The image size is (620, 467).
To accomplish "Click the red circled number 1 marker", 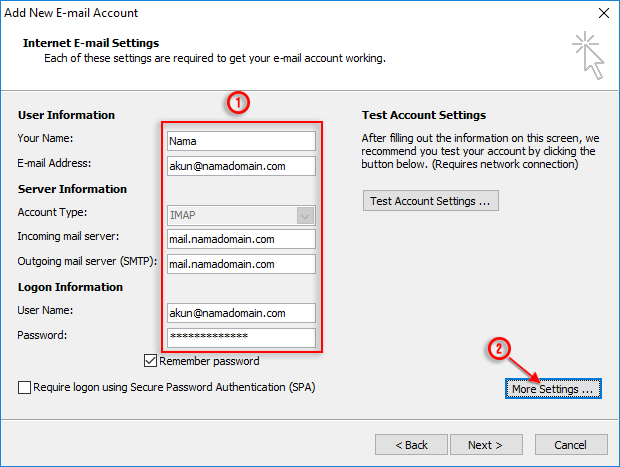I will (x=238, y=103).
